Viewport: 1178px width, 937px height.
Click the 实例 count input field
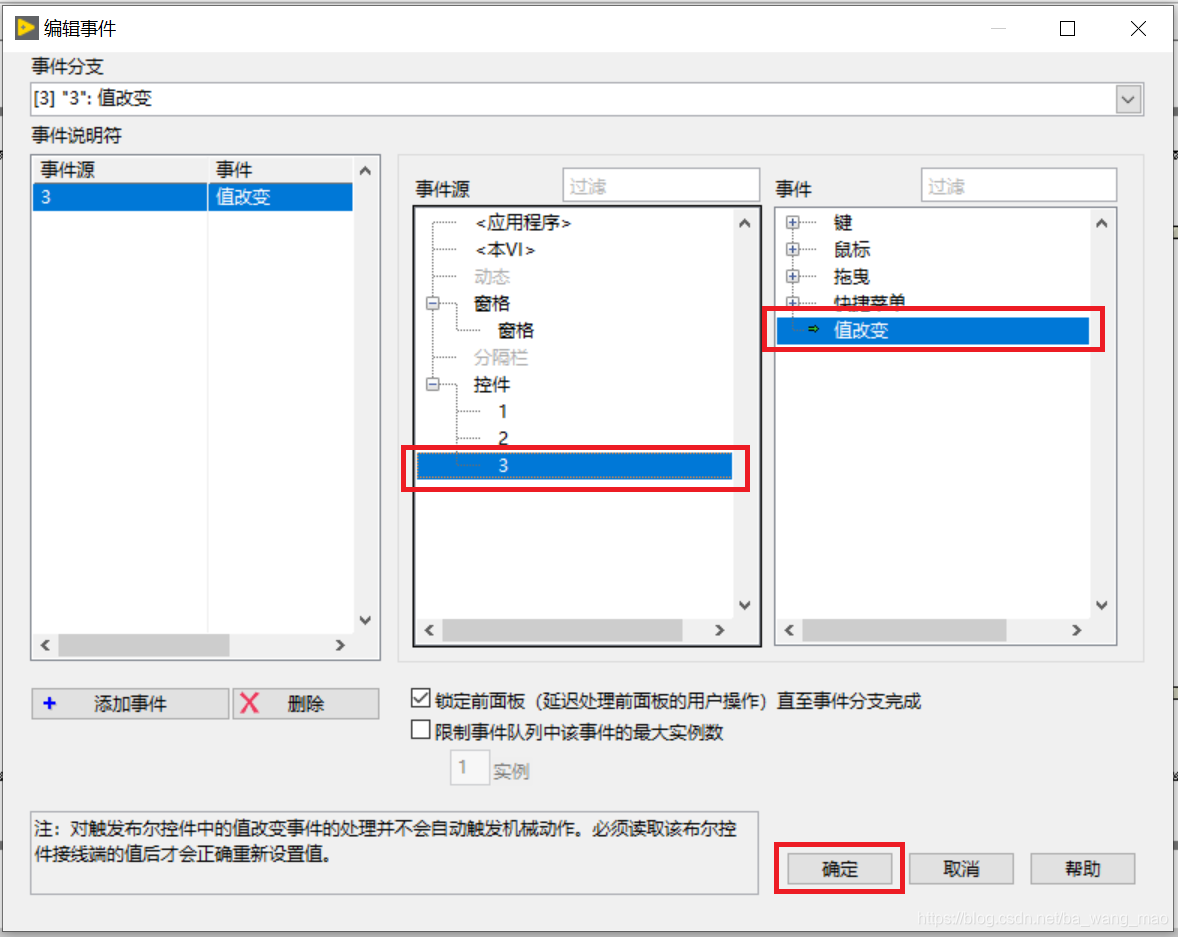[x=470, y=768]
